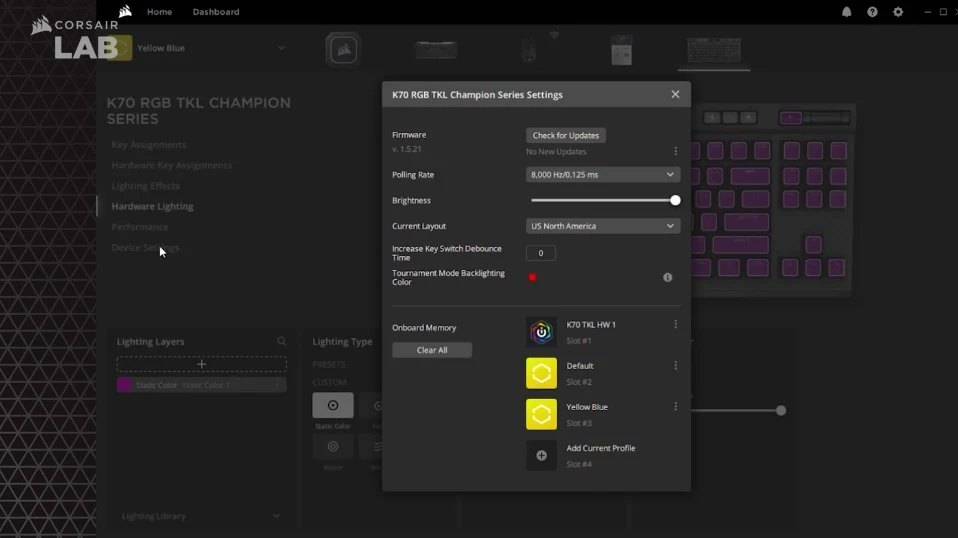Image resolution: width=958 pixels, height=538 pixels.
Task: Add current profile to Slot #4 plus icon
Action: 541,455
